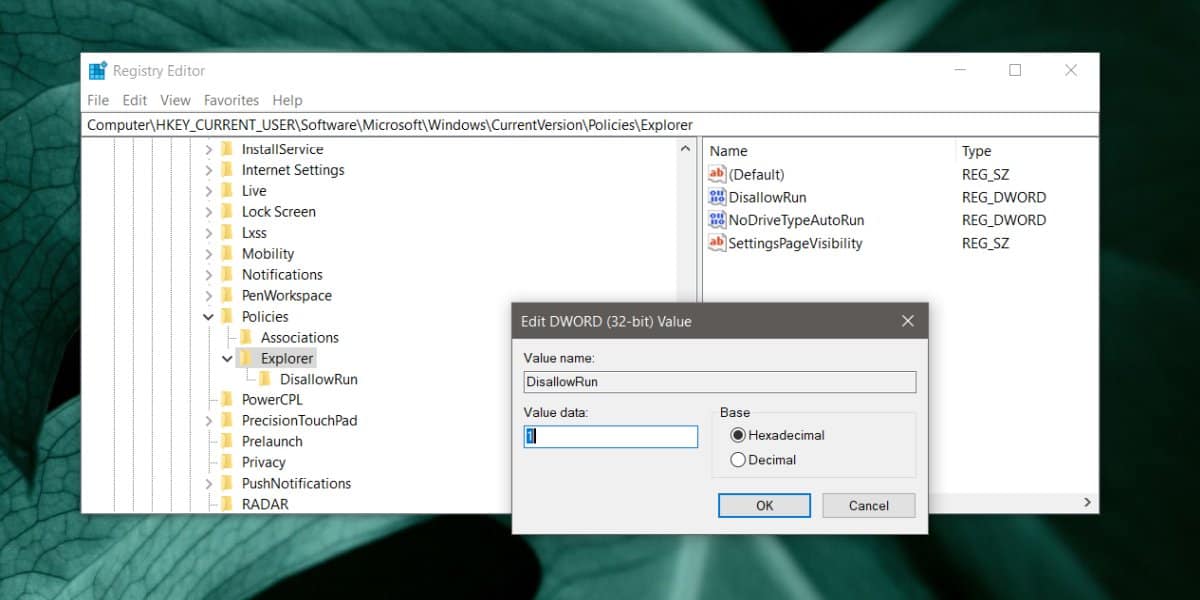Cancel the Edit DWORD dialog
Image resolution: width=1200 pixels, height=600 pixels.
point(869,505)
